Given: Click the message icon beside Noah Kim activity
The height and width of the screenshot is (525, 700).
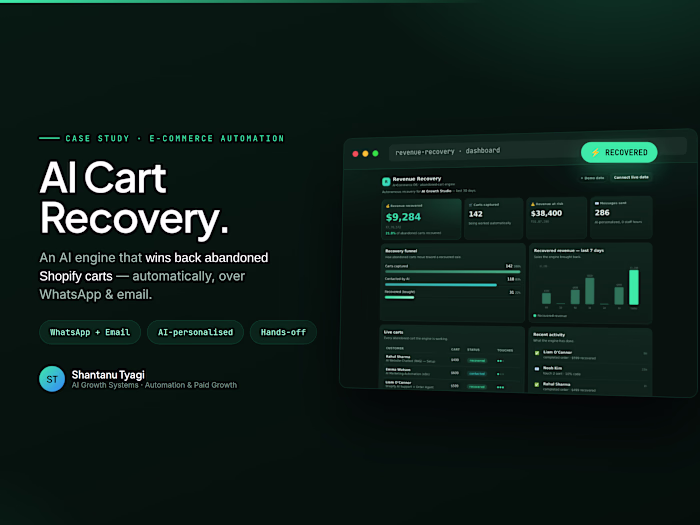Looking at the screenshot, I should 537,369.
